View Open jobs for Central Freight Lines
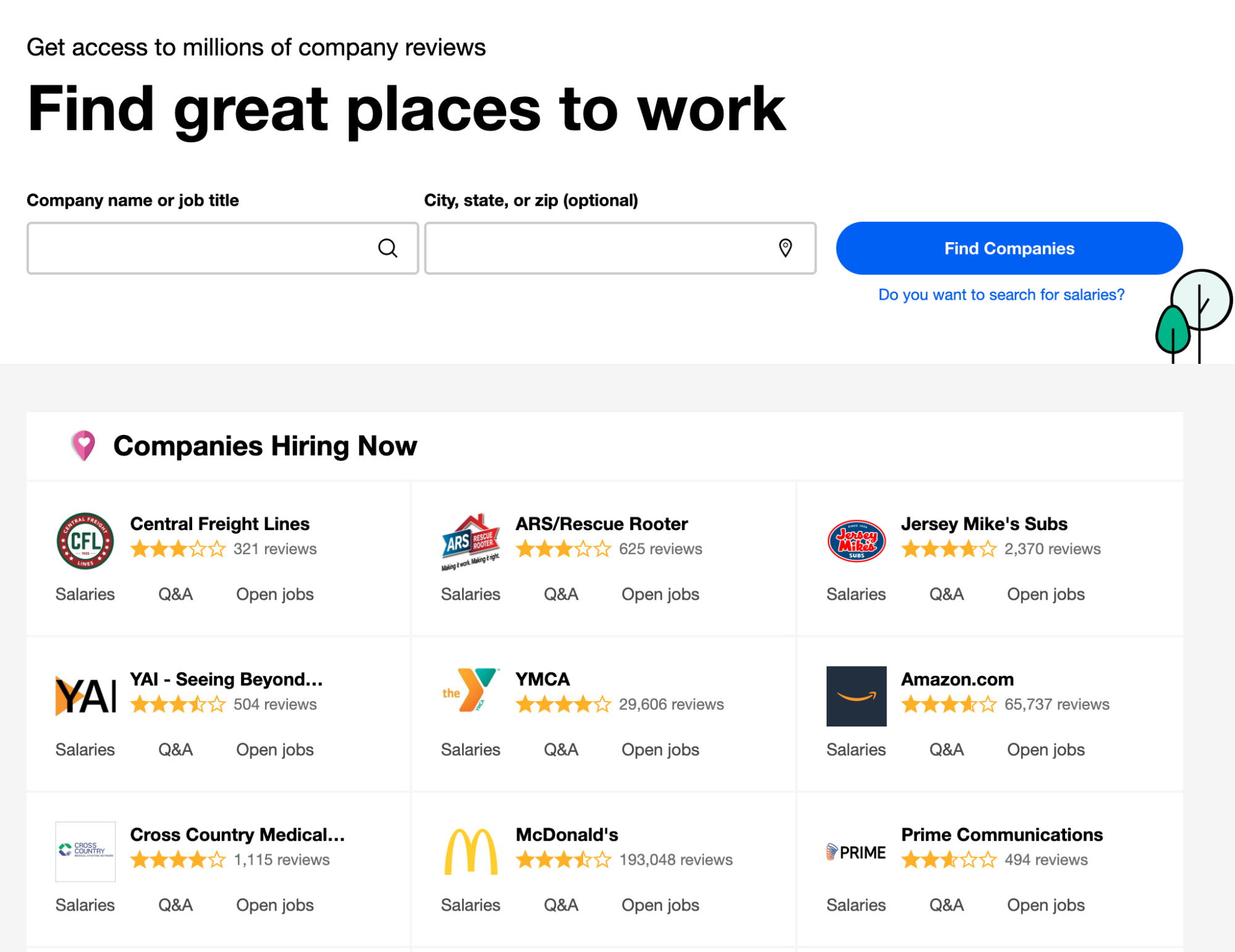The image size is (1235, 952). tap(275, 594)
